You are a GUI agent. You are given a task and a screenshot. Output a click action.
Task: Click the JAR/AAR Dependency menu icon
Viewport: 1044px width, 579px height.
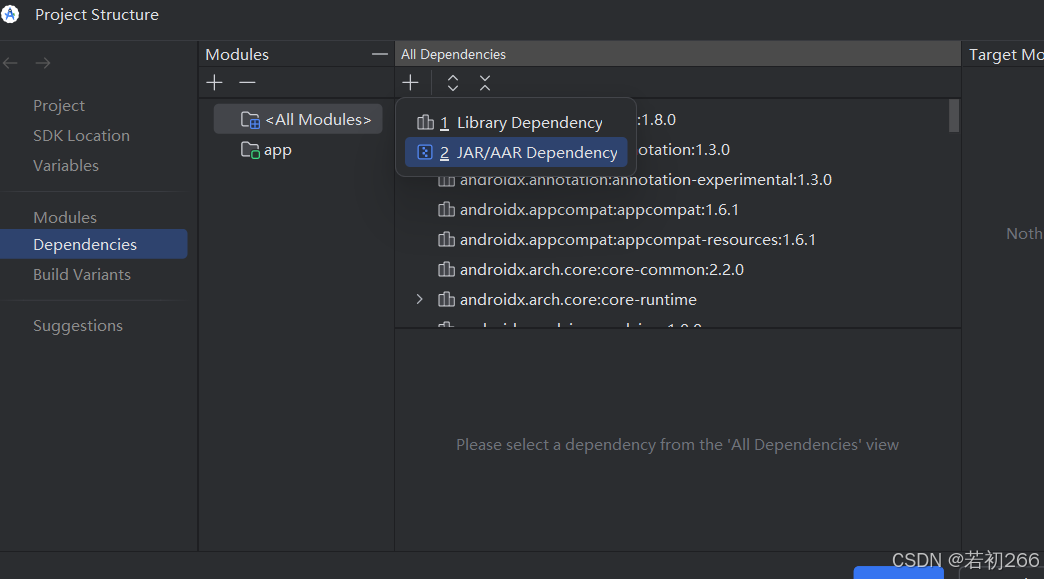click(425, 152)
